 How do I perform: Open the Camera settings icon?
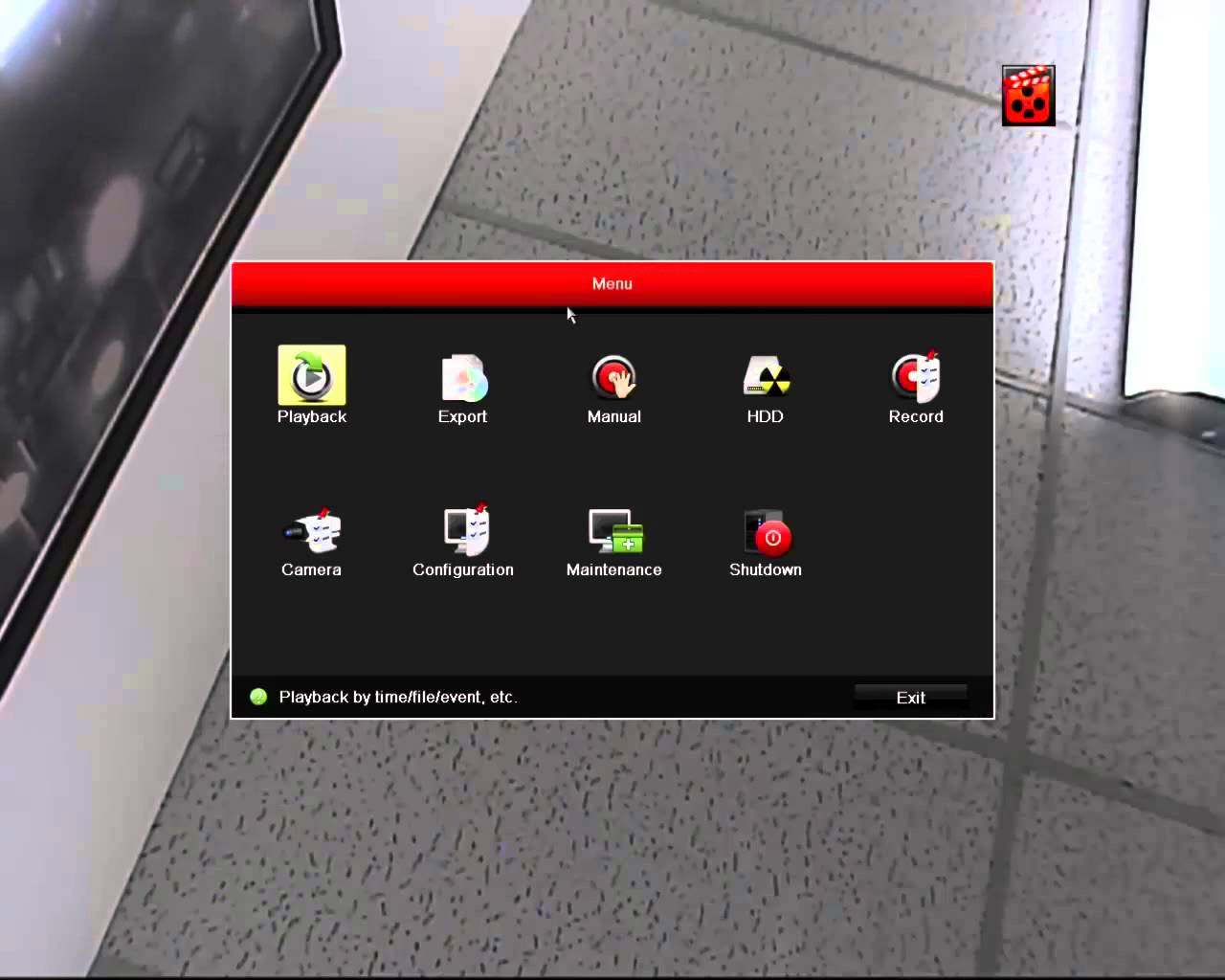click(312, 530)
